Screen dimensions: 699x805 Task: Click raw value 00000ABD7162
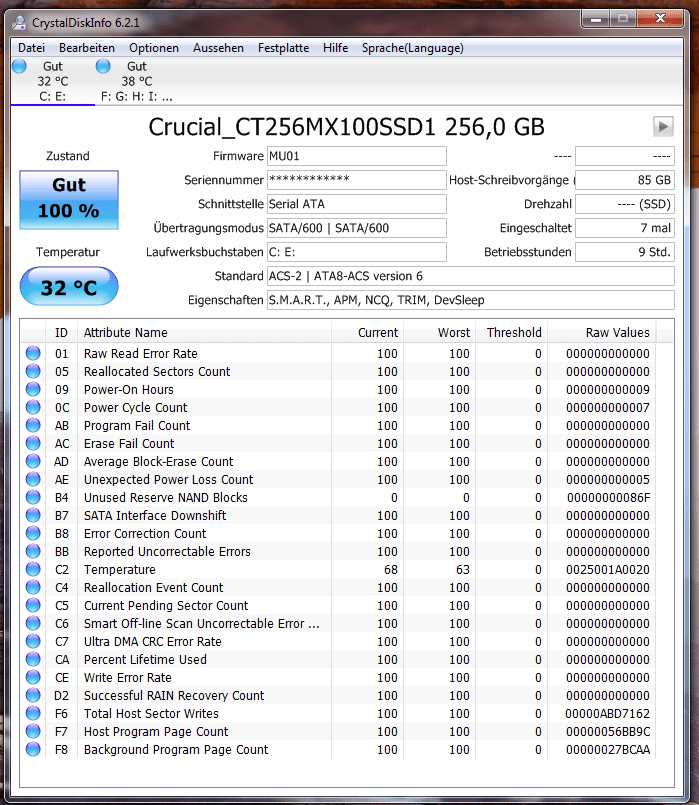pyautogui.click(x=607, y=714)
